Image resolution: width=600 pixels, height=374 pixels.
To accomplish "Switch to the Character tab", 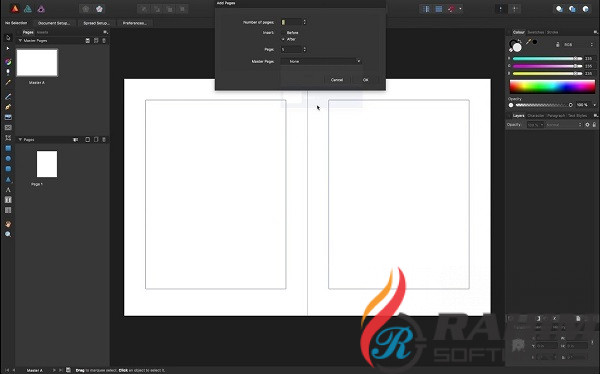I will [x=535, y=116].
